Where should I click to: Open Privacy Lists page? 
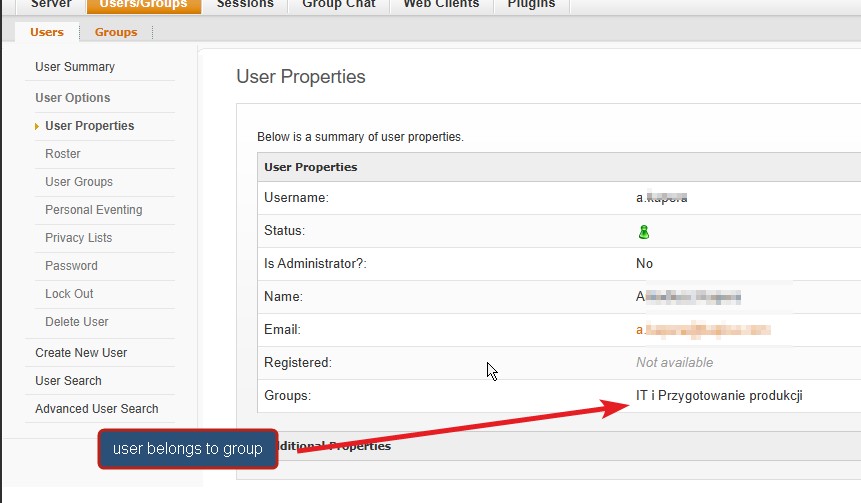pyautogui.click(x=79, y=238)
